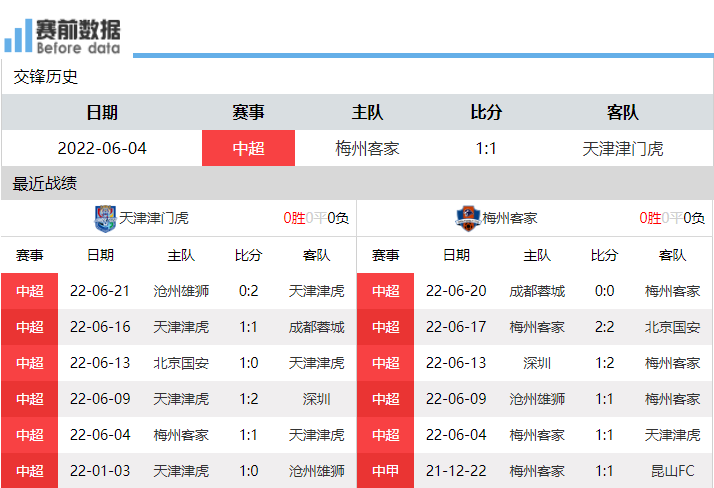The image size is (714, 488).
Task: Click the red 中超 cell in head-to-head row
Action: (x=249, y=148)
